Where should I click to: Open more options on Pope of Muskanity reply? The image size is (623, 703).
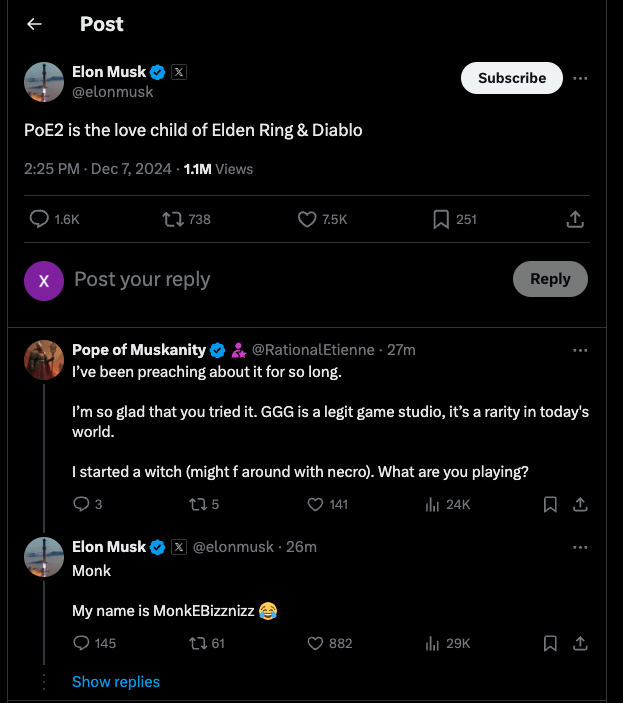(580, 350)
